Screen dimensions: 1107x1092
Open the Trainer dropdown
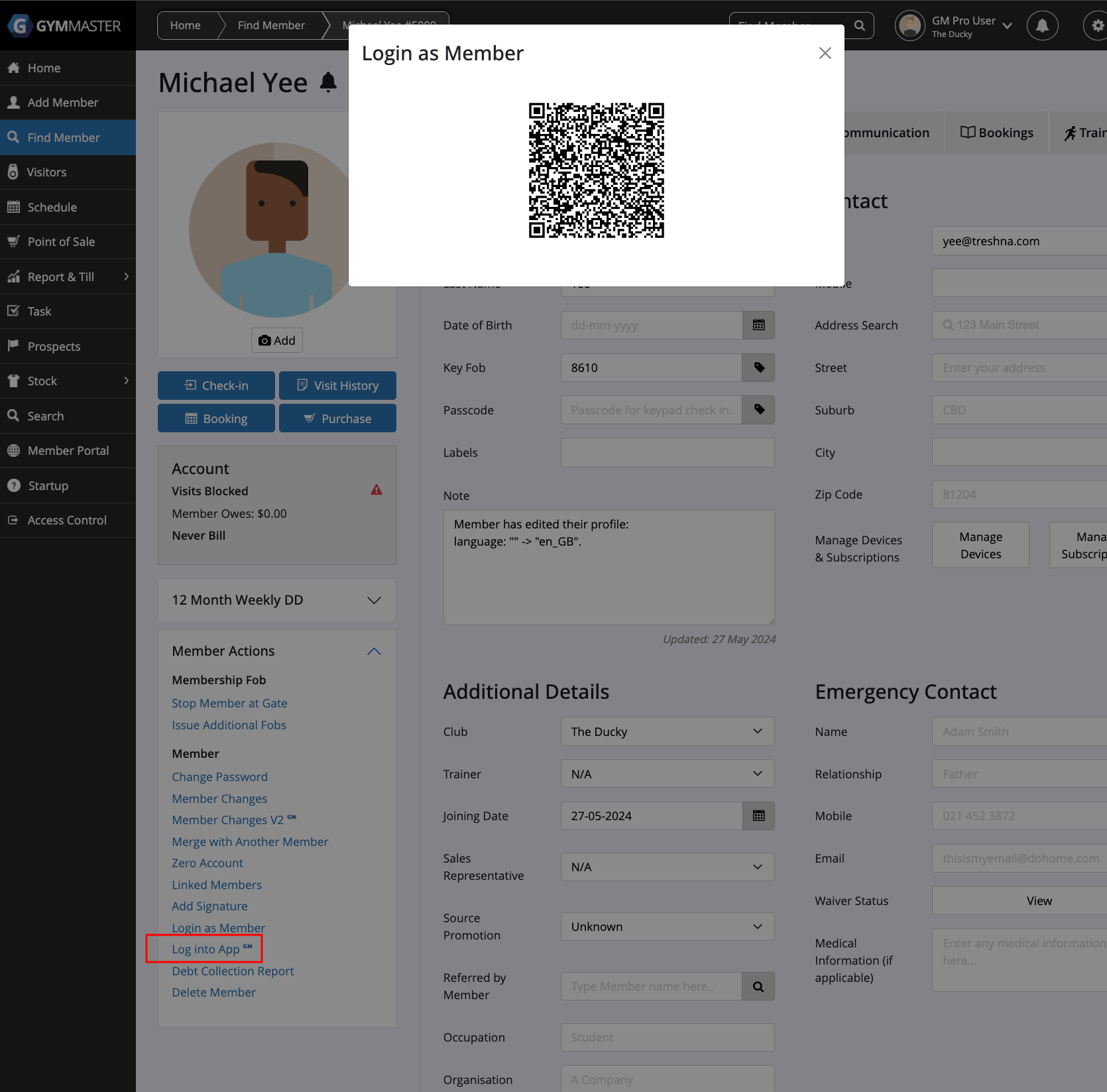[668, 774]
